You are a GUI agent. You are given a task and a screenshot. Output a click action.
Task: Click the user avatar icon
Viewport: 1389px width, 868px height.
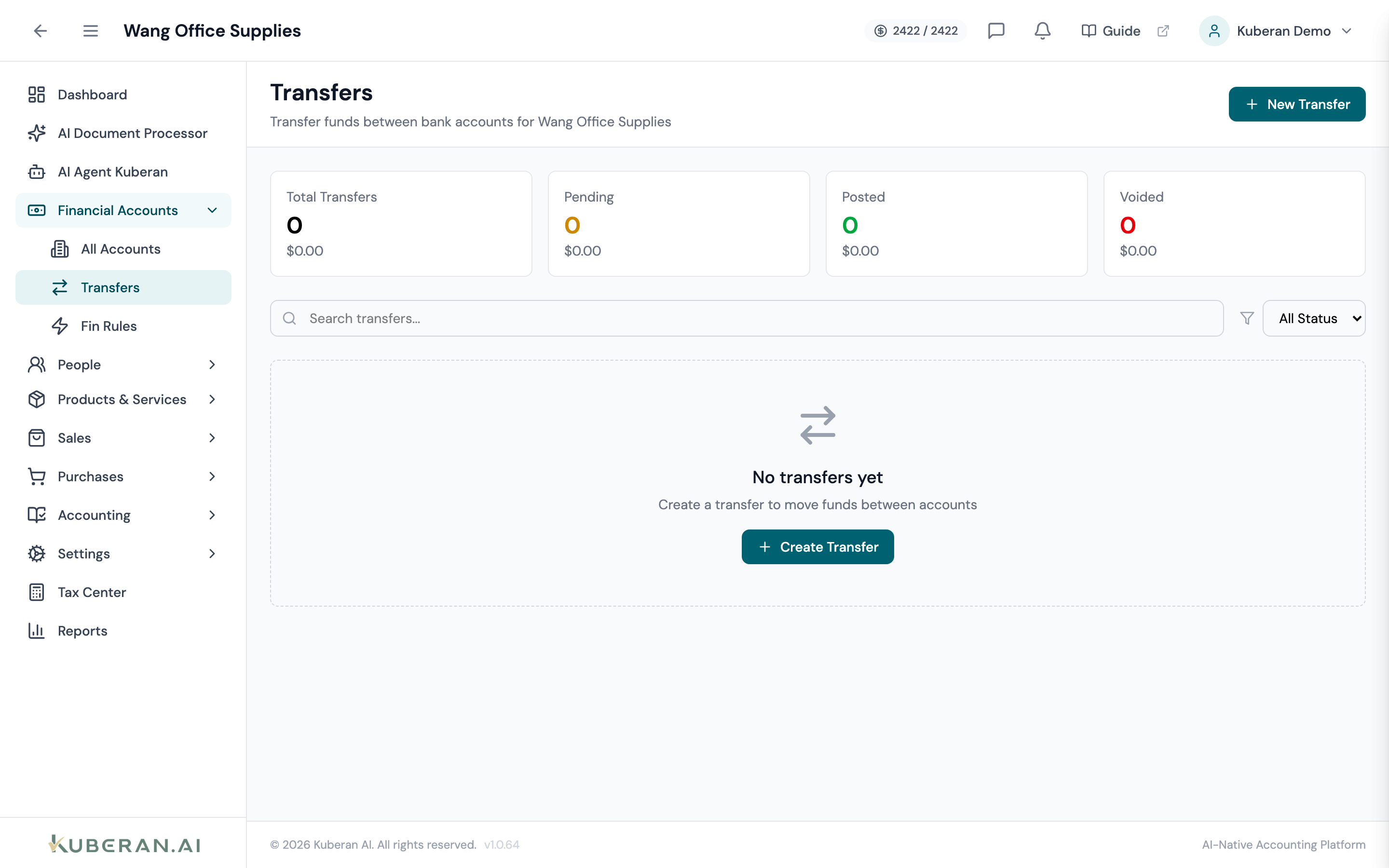[1213, 31]
